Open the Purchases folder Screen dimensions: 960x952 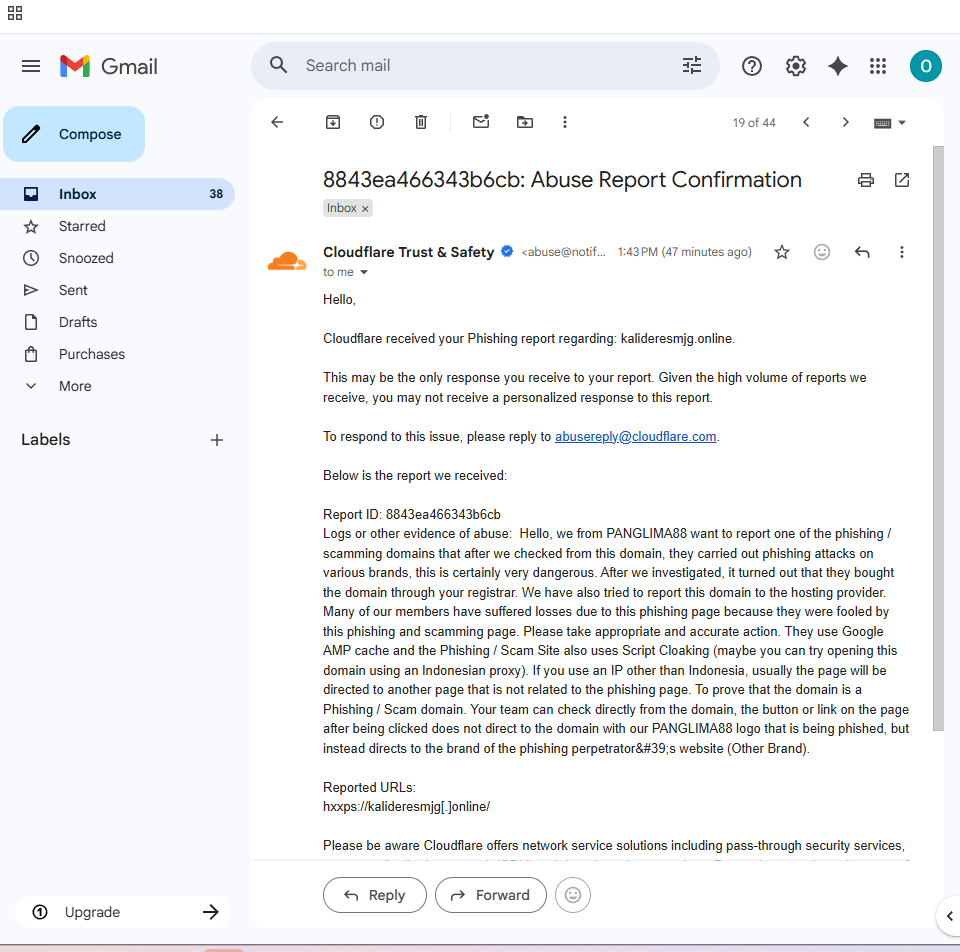click(116, 354)
